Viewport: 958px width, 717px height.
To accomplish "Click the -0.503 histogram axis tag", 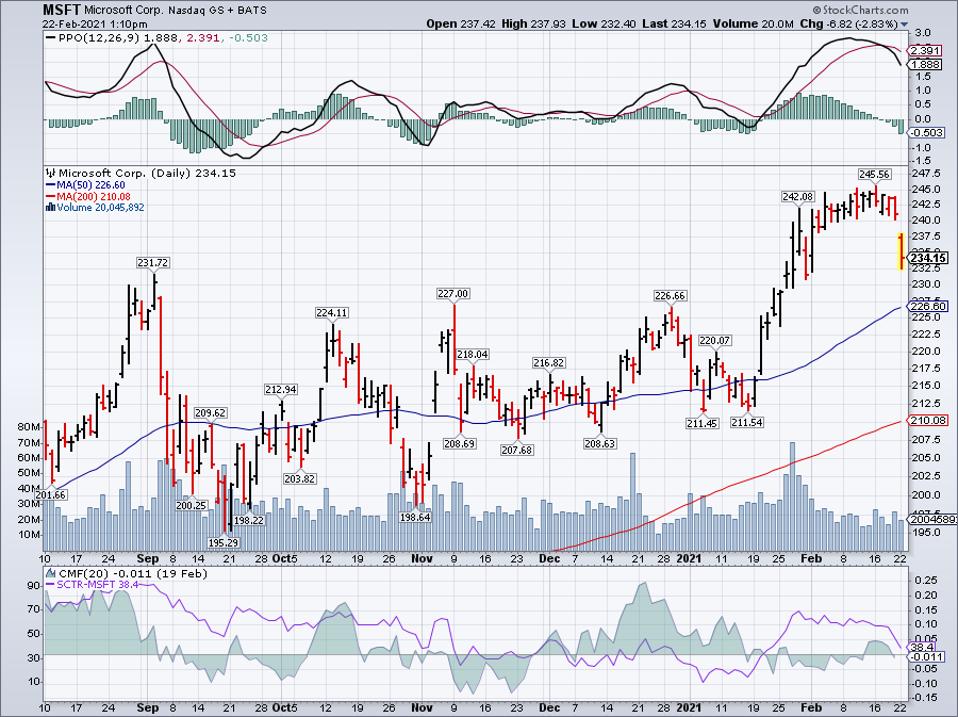I will click(927, 133).
